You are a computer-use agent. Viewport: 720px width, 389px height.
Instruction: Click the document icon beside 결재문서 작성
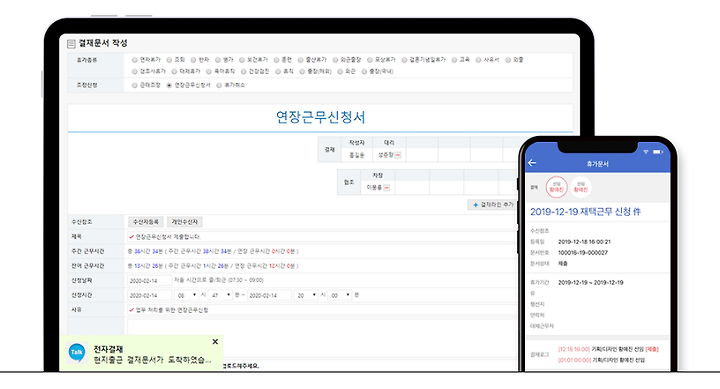pos(71,44)
